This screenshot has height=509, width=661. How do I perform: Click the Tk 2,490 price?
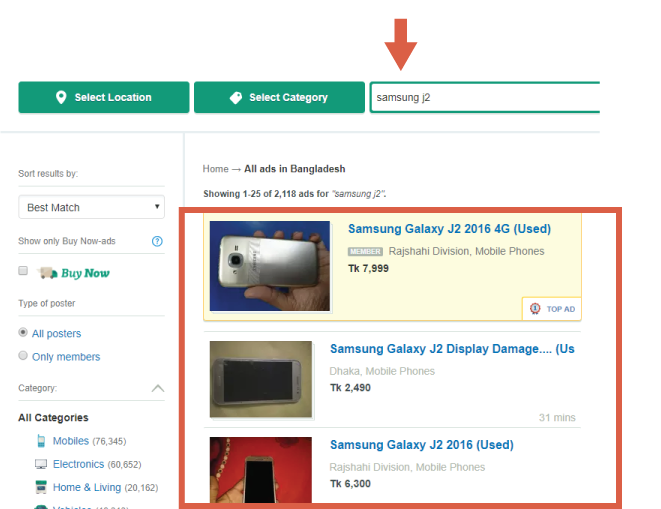[350, 388]
